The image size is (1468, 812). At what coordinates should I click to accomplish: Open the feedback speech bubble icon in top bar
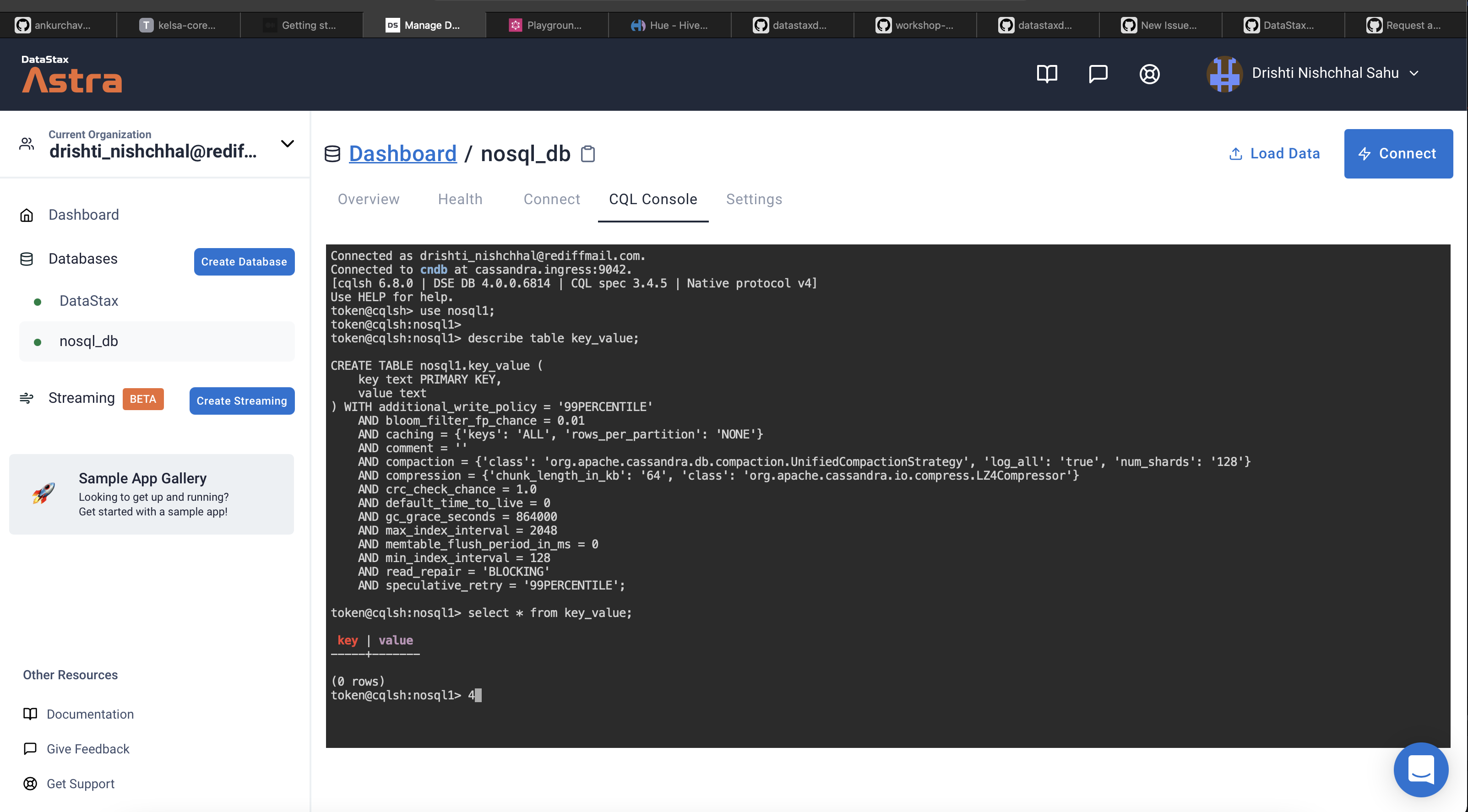pos(1098,74)
